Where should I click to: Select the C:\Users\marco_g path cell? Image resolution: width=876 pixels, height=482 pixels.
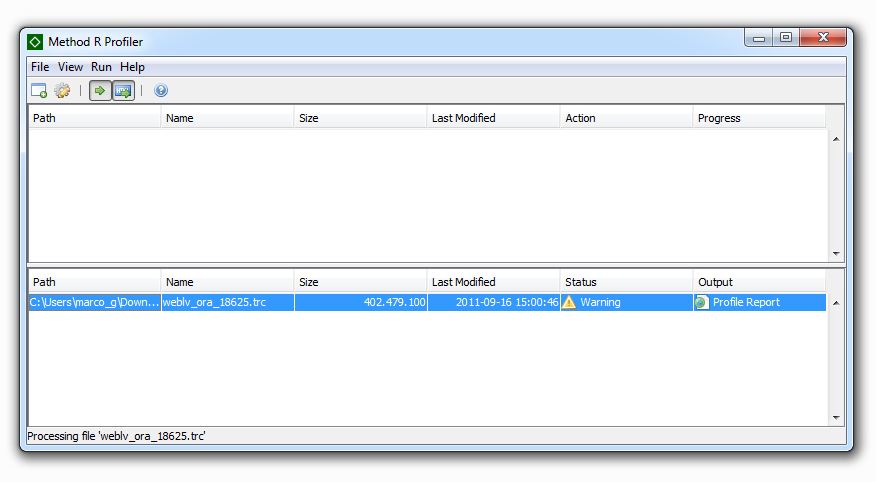point(94,302)
